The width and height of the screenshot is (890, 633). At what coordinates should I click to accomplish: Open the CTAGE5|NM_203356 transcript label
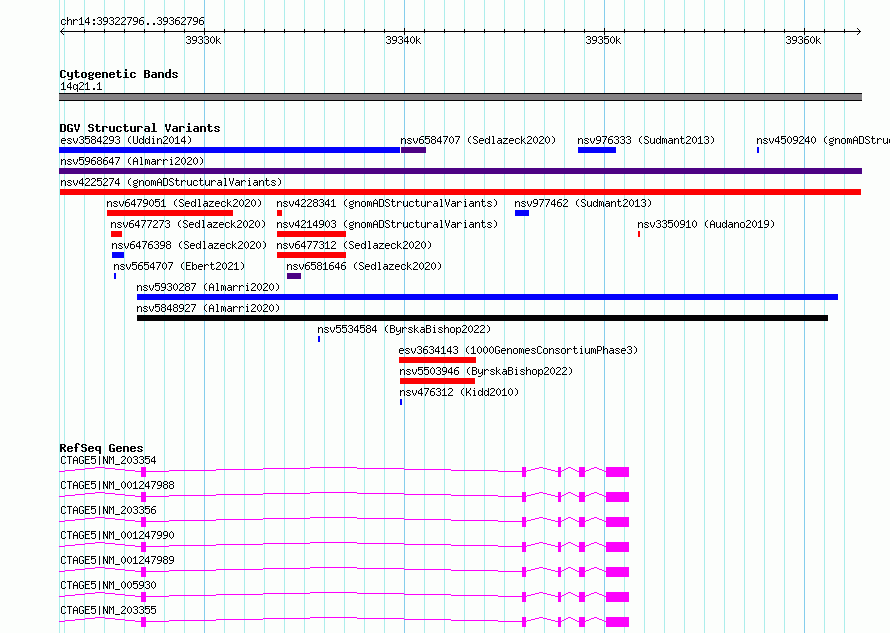click(108, 510)
